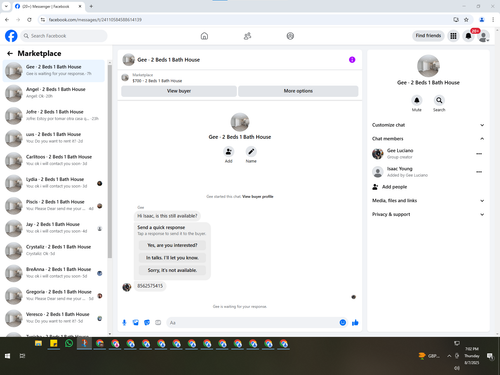Open the Groups icon in top navigation
500x375 pixels.
pyautogui.click(x=290, y=36)
